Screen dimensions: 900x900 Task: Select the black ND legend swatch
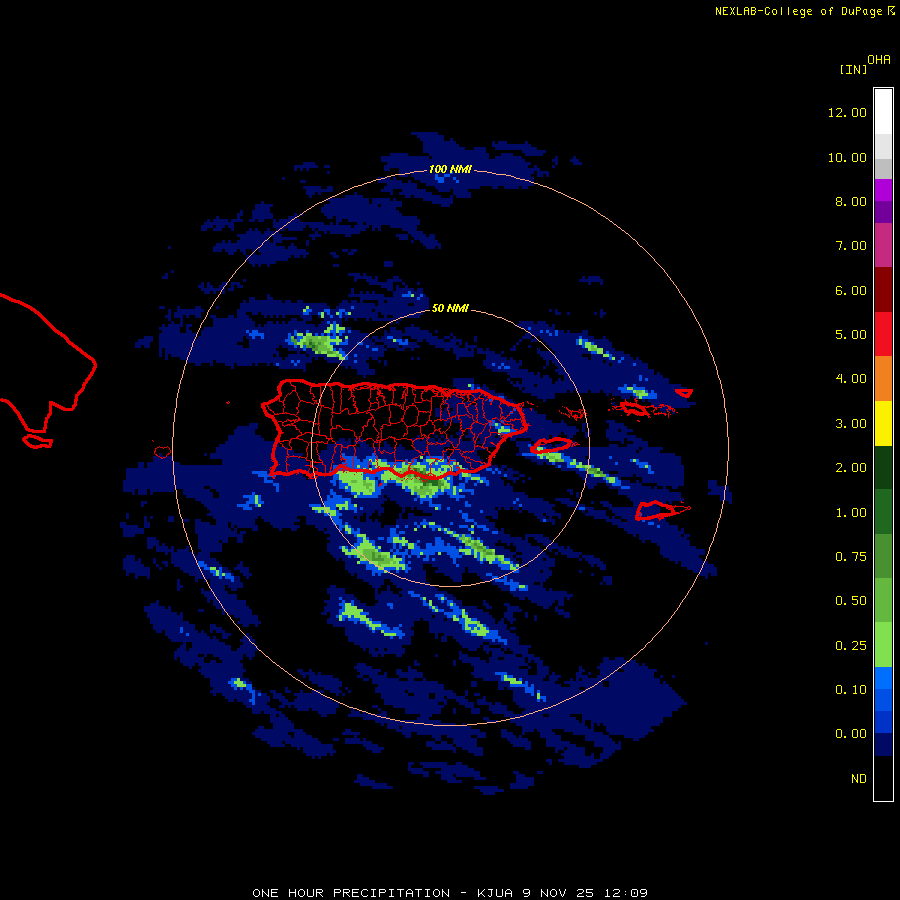click(883, 778)
